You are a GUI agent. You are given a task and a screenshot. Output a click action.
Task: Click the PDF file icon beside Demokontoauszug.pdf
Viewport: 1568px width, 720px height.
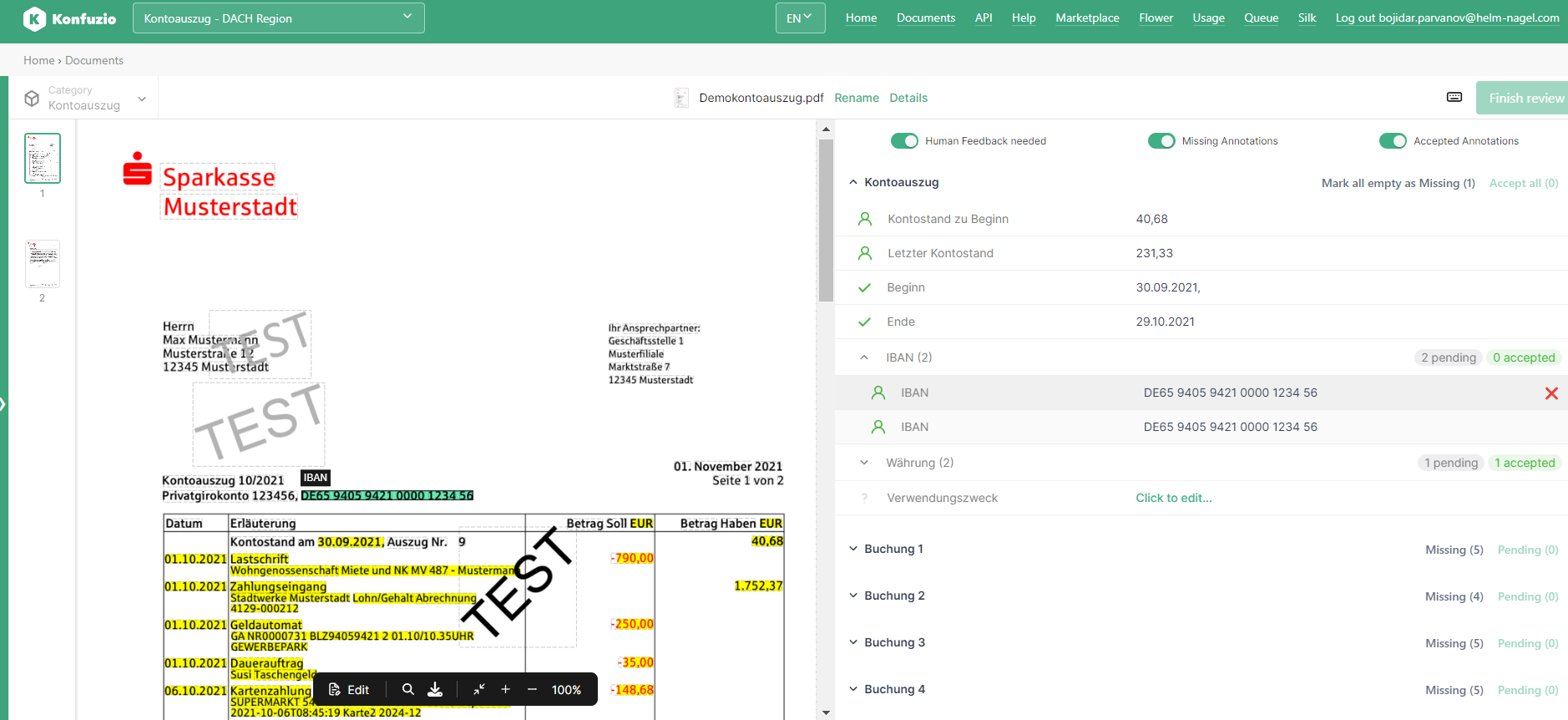click(681, 98)
